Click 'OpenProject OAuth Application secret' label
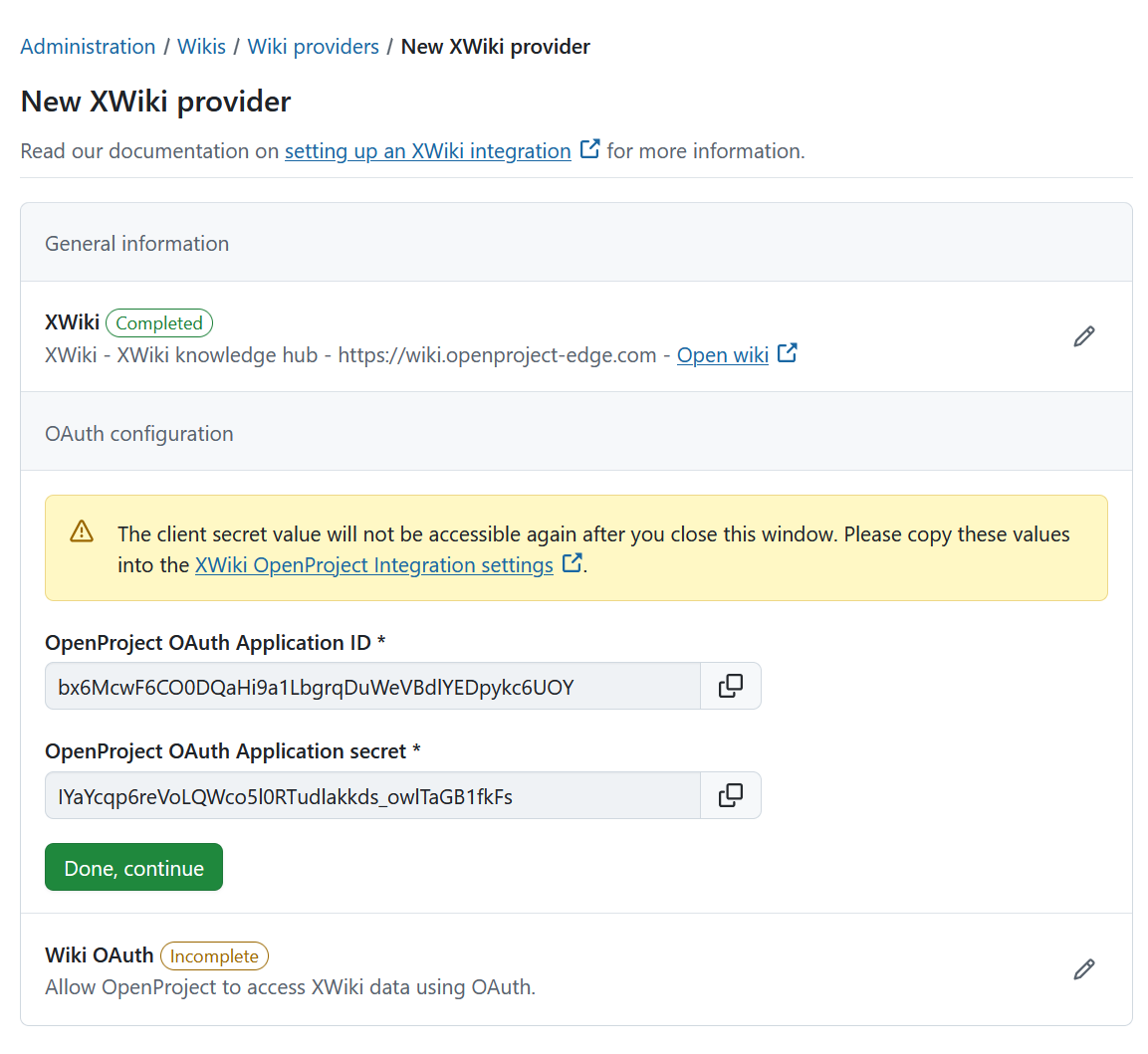Screen dimensions: 1148x1054 point(233,751)
